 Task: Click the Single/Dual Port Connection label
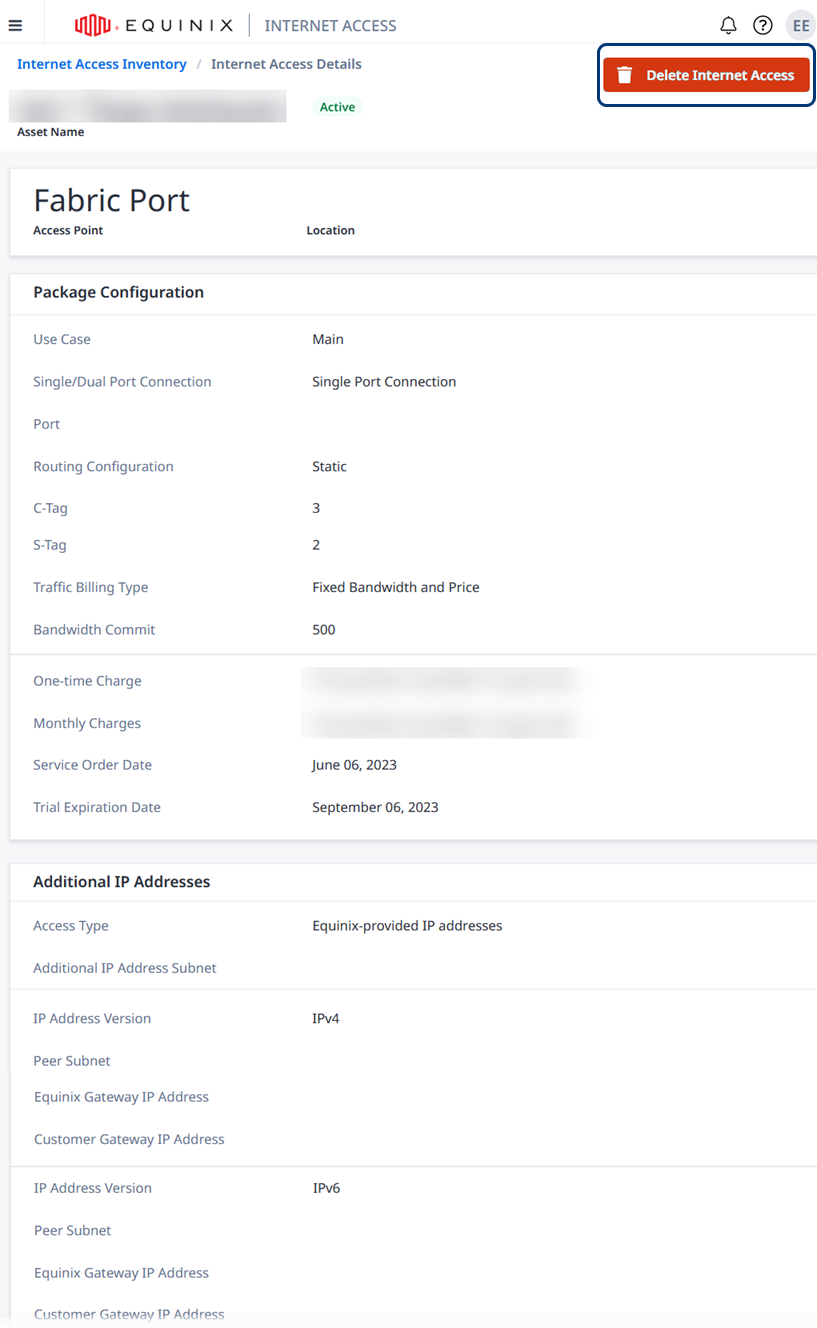(x=122, y=381)
